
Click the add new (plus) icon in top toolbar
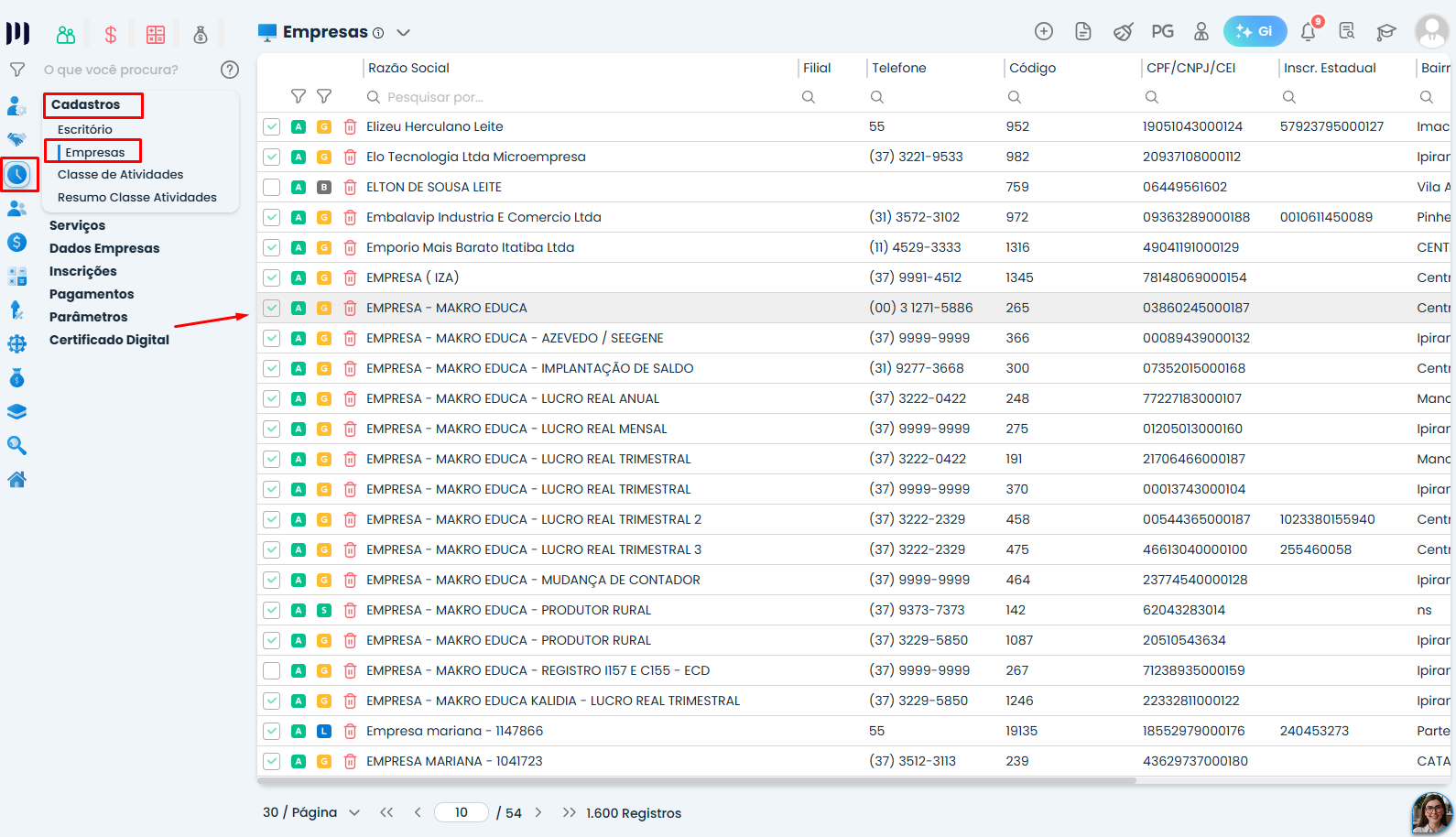1044,31
